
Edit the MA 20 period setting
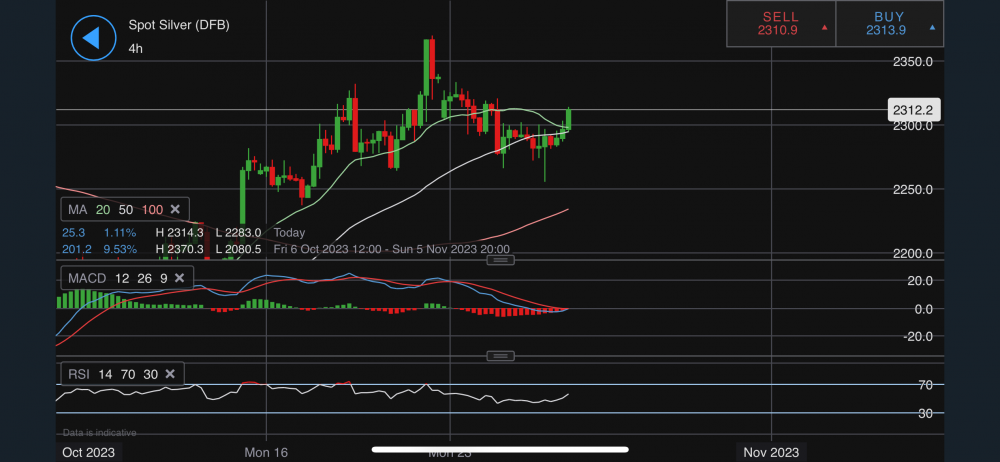pyautogui.click(x=103, y=209)
